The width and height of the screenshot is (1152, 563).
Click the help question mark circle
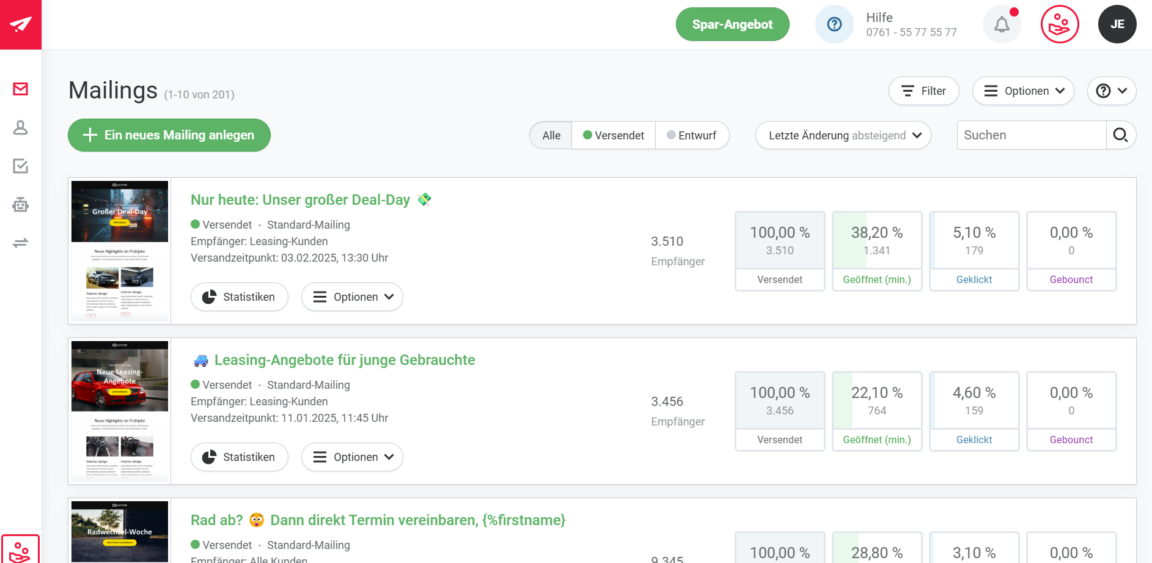(834, 24)
